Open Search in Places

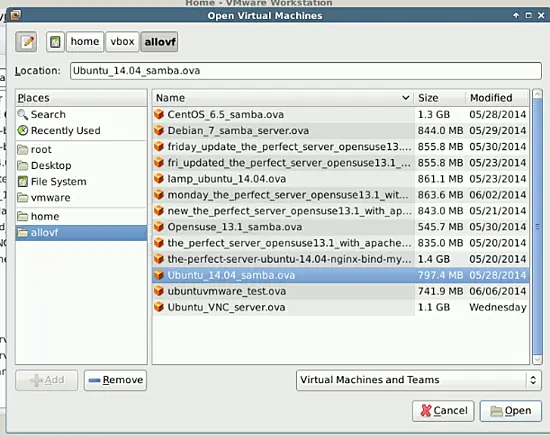81,114
